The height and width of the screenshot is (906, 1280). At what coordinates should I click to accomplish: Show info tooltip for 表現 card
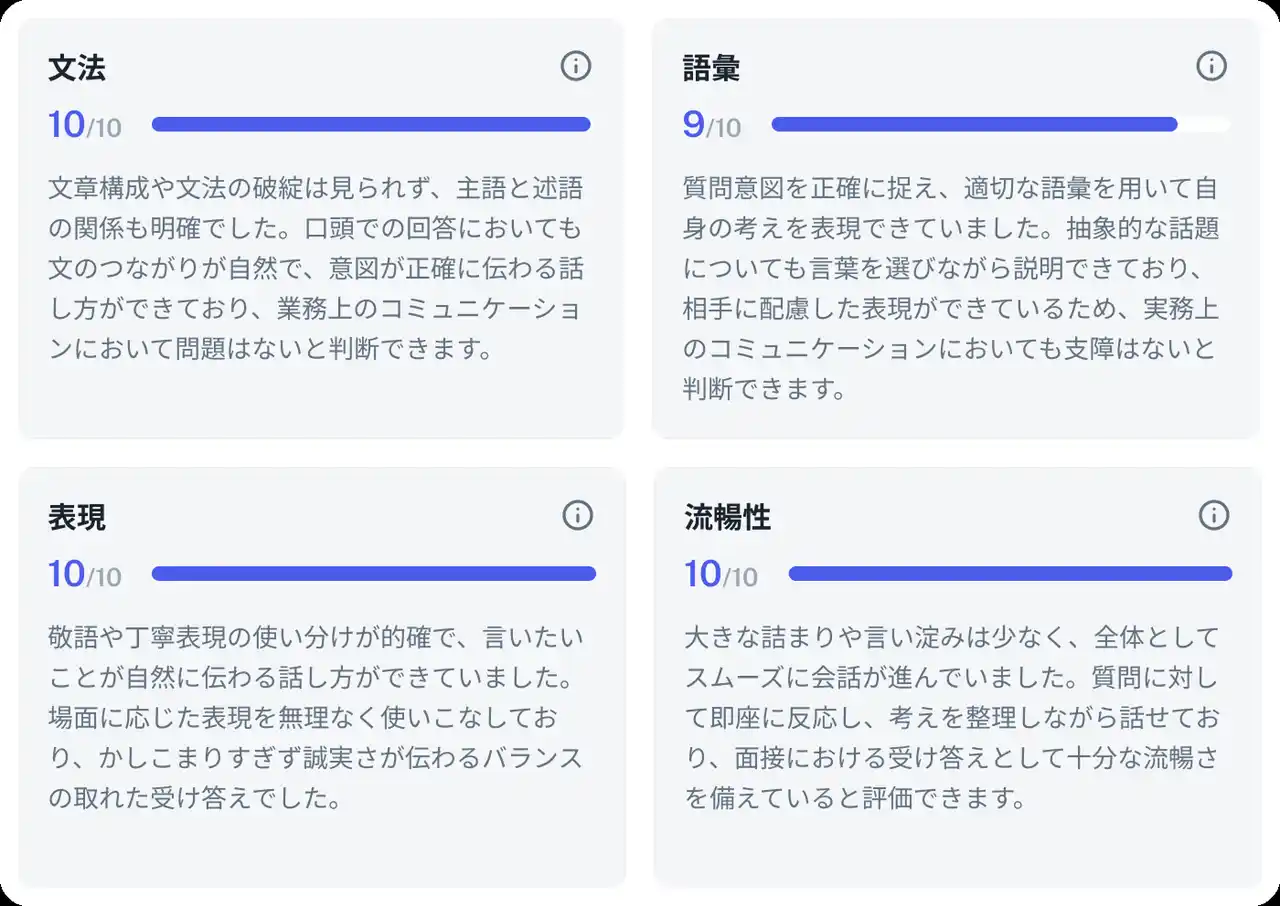click(x=577, y=516)
